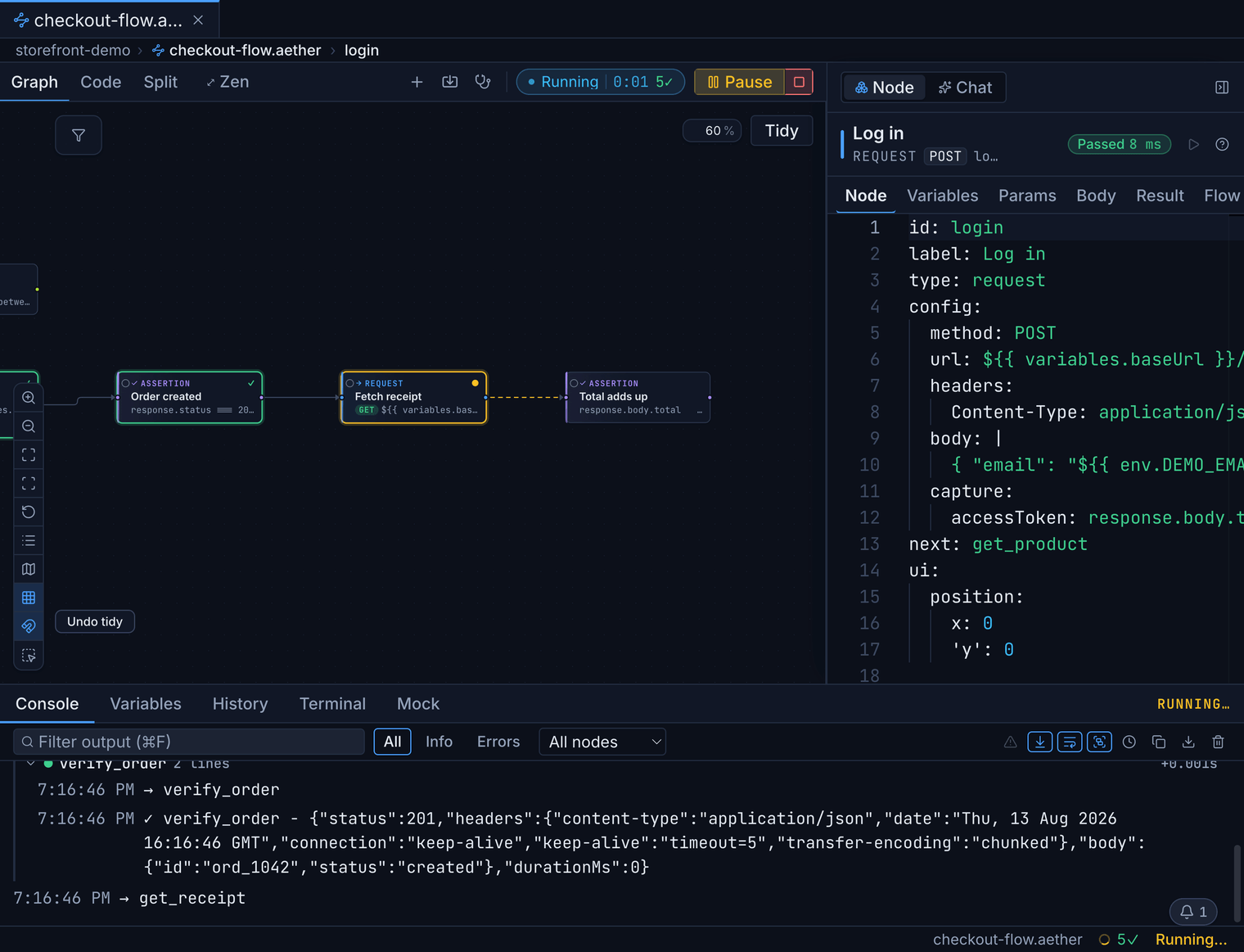Open the 60 % zoom level selector
This screenshot has height=952, width=1244.
point(712,131)
